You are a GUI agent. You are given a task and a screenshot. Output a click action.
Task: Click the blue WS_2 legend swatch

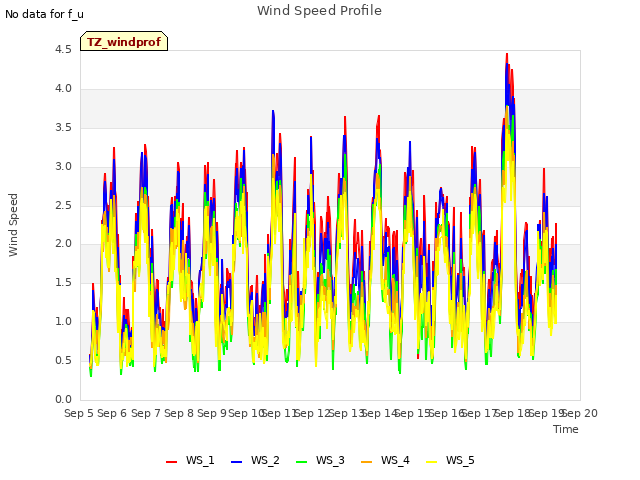pos(236,461)
